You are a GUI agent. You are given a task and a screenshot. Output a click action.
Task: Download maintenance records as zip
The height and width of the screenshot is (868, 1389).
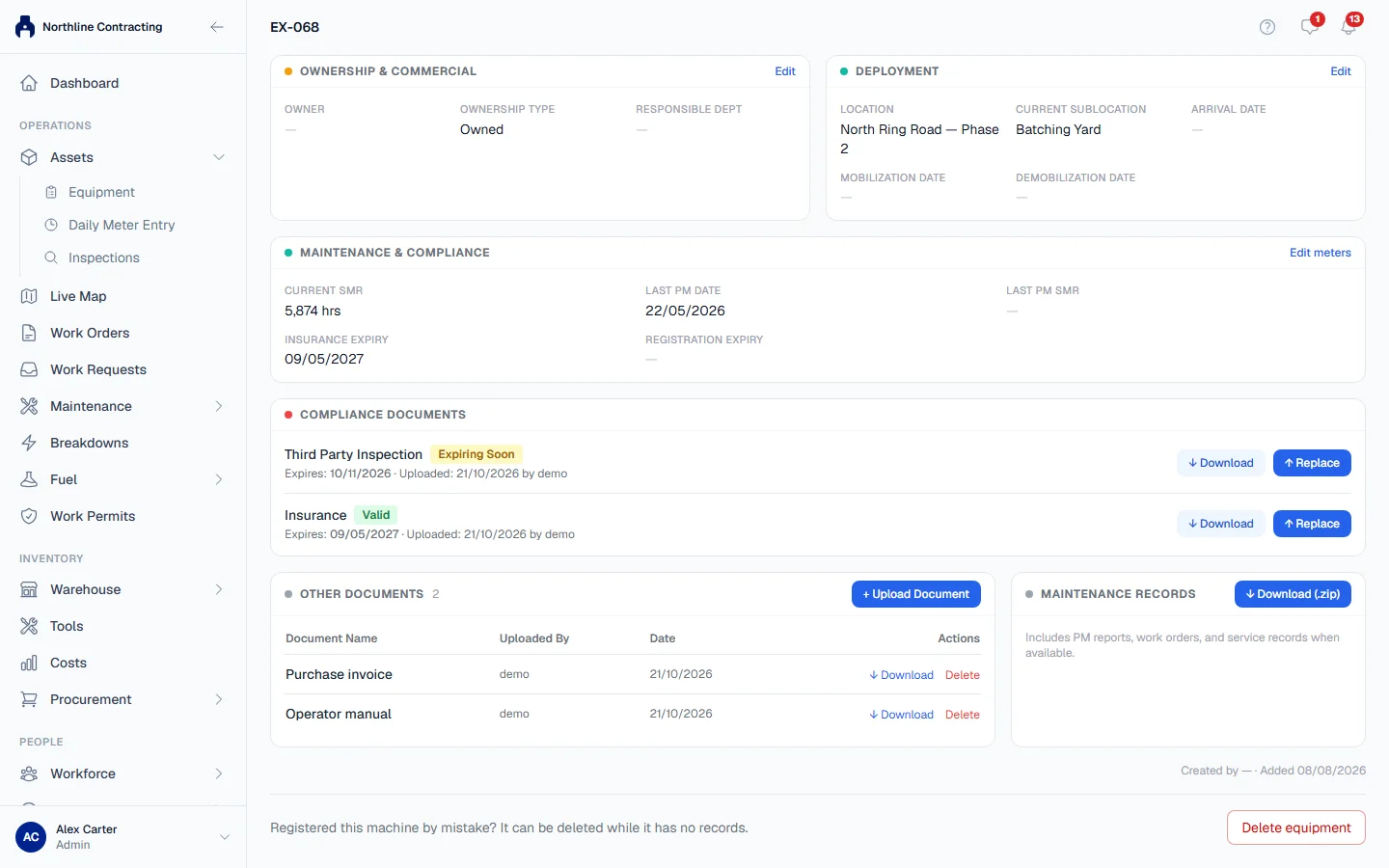(x=1293, y=594)
